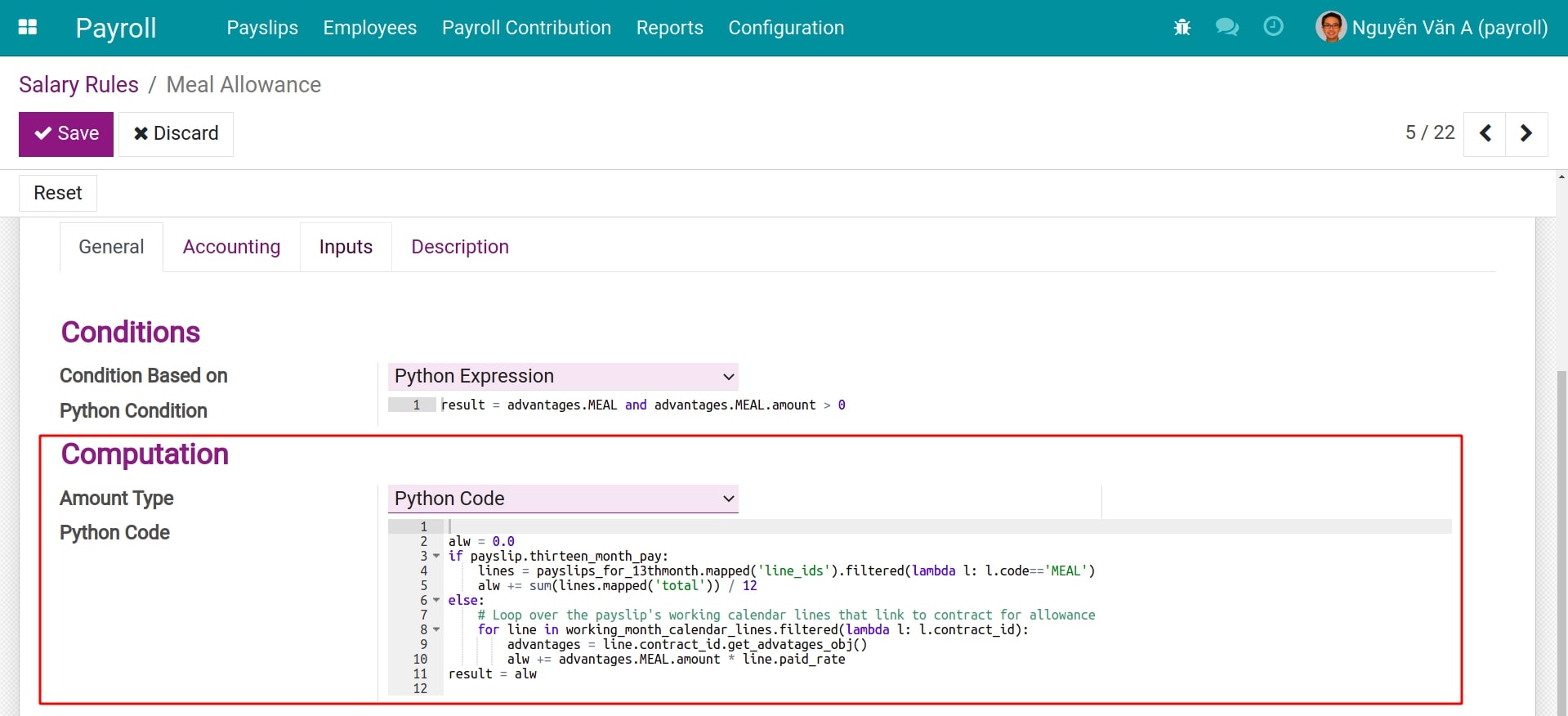Open the Payslips menu
Image resolution: width=1568 pixels, height=716 pixels.
pos(262,28)
